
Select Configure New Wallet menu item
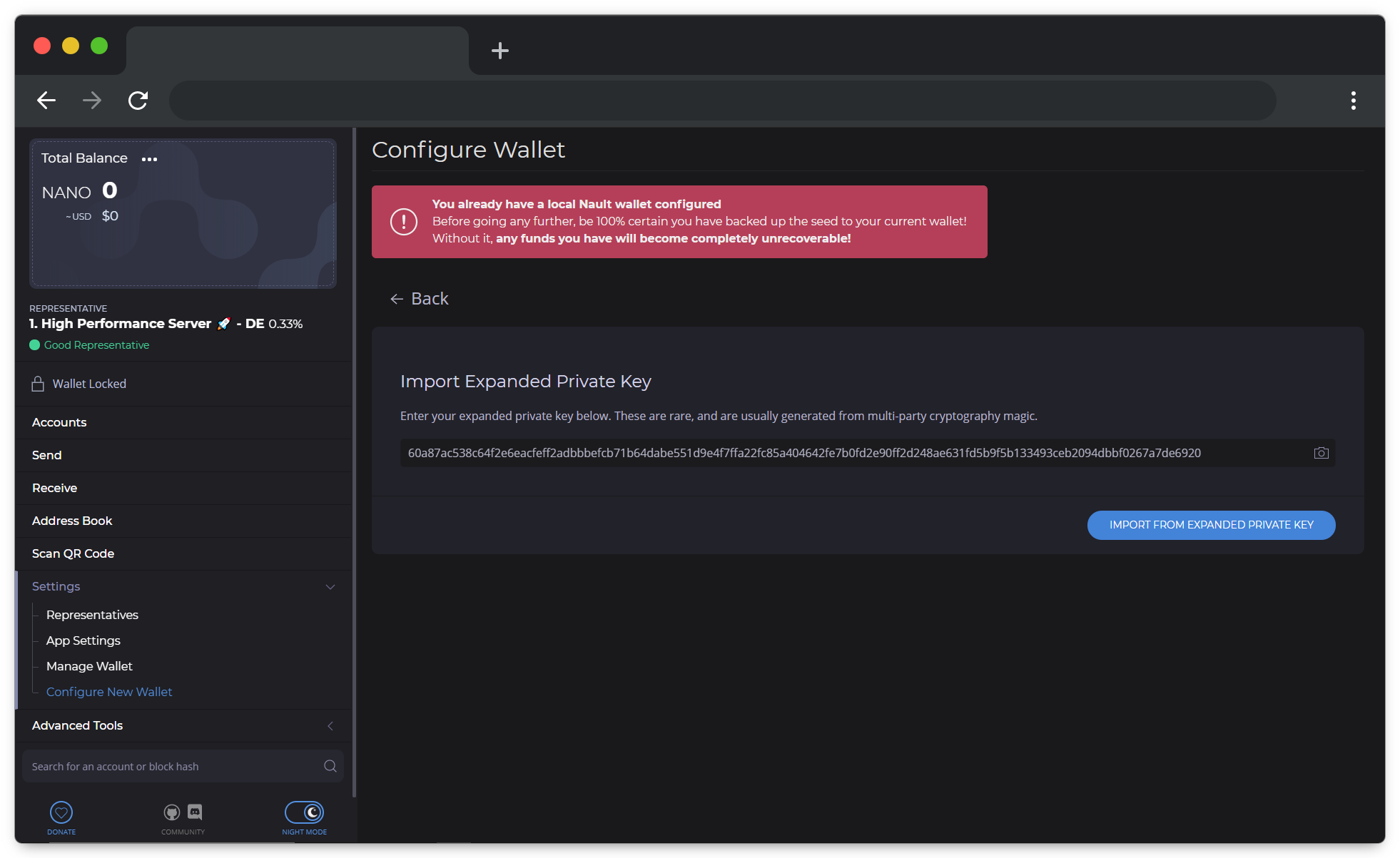point(110,692)
